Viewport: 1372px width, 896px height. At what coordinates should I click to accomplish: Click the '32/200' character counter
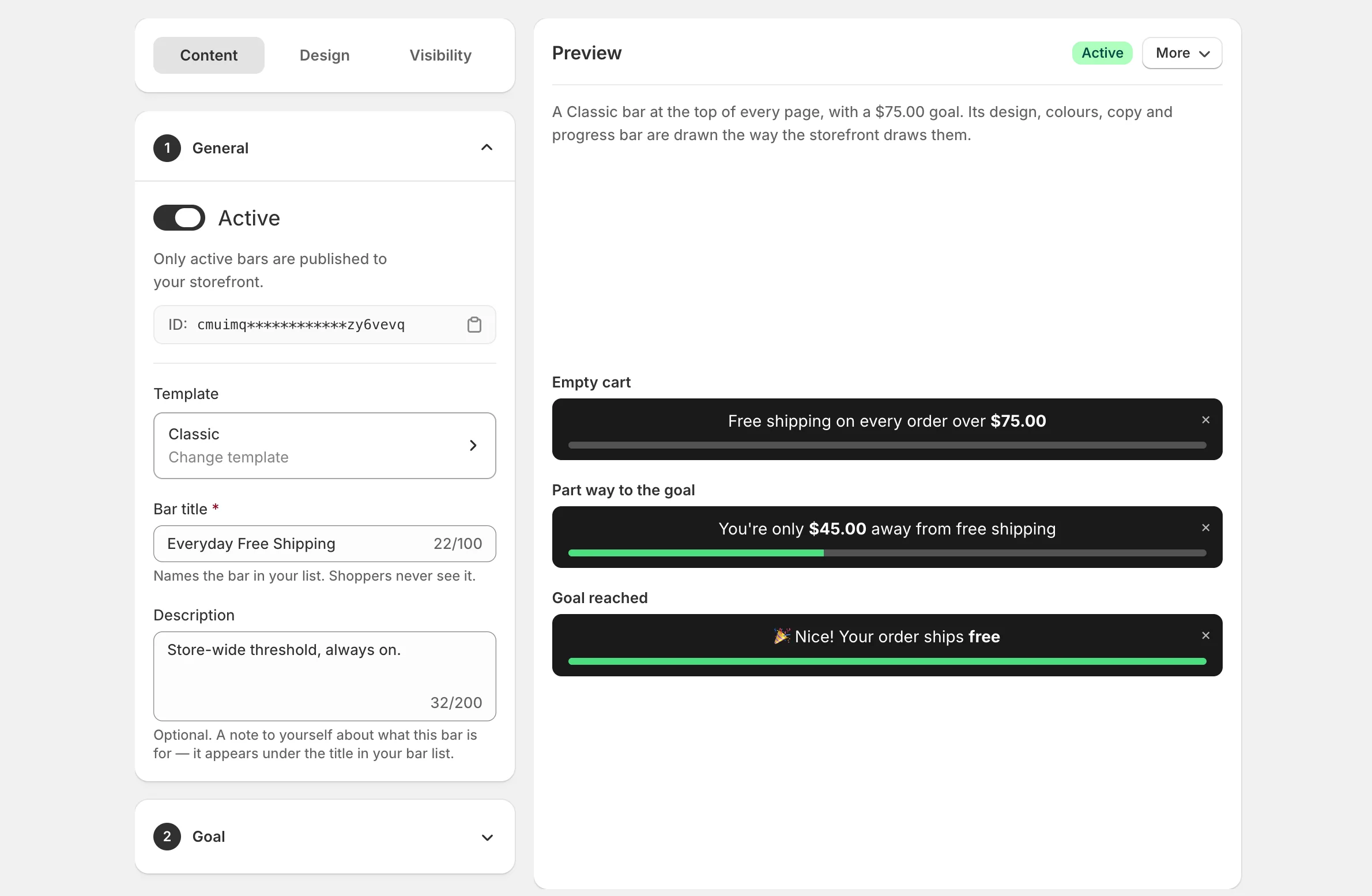pyautogui.click(x=456, y=703)
